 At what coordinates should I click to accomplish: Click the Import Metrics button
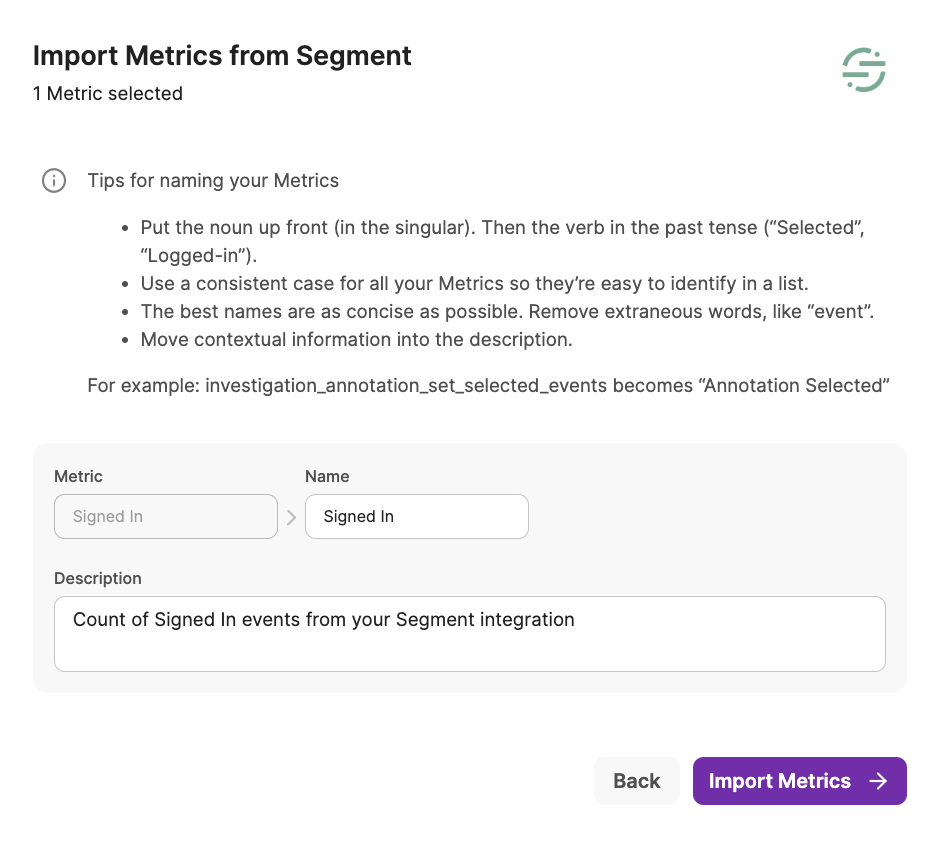point(800,781)
